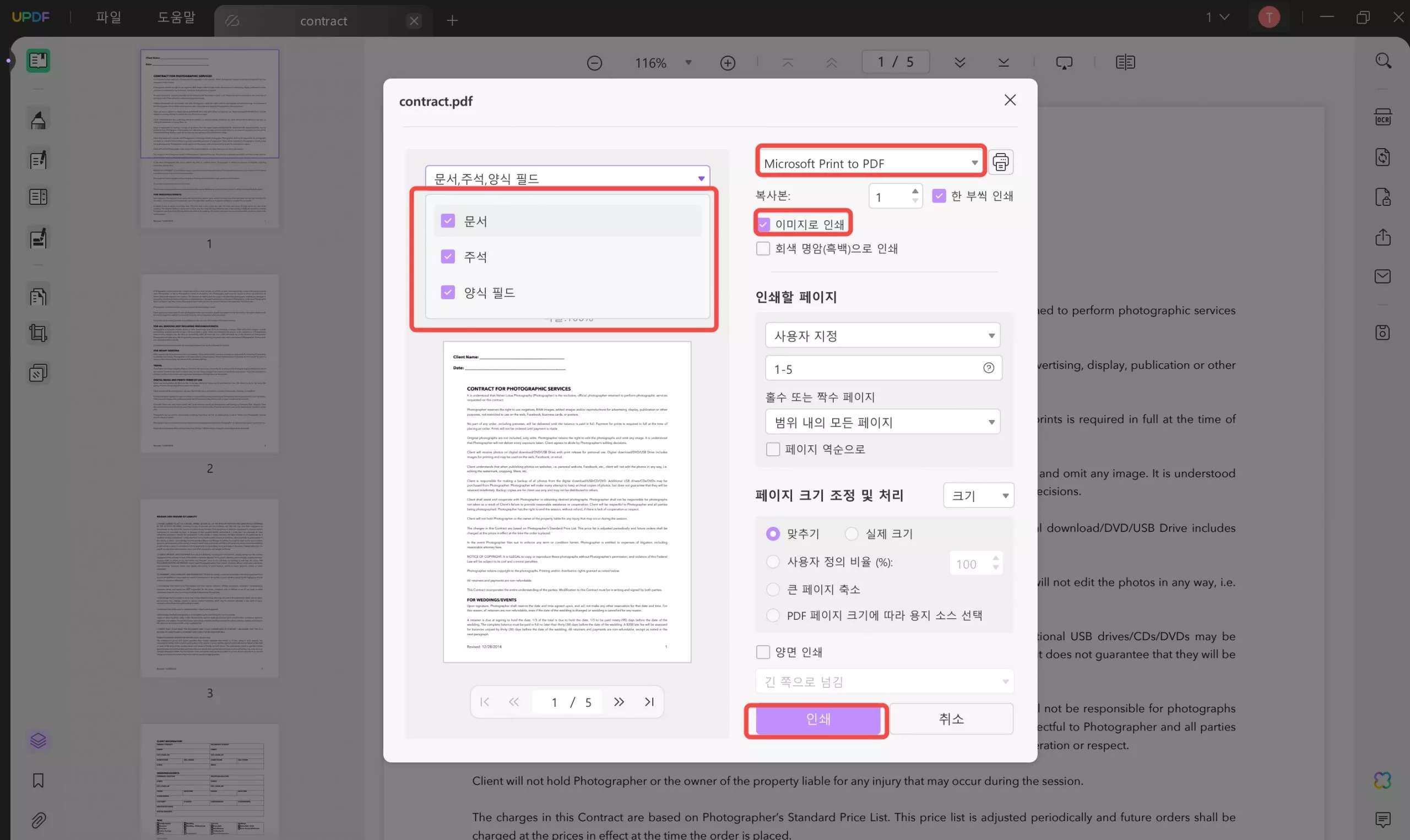Click the Send by Email icon
The width and height of the screenshot is (1410, 840).
tap(1383, 276)
